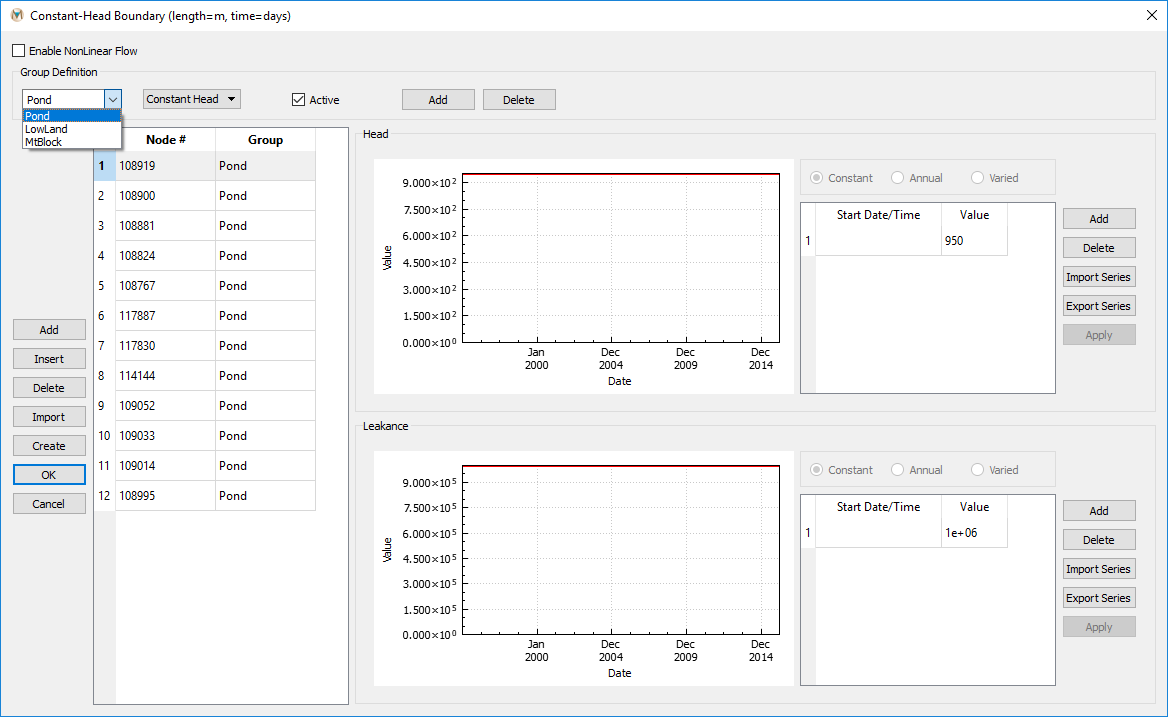Click the Import button for nodes
The height and width of the screenshot is (717, 1168).
coord(49,417)
